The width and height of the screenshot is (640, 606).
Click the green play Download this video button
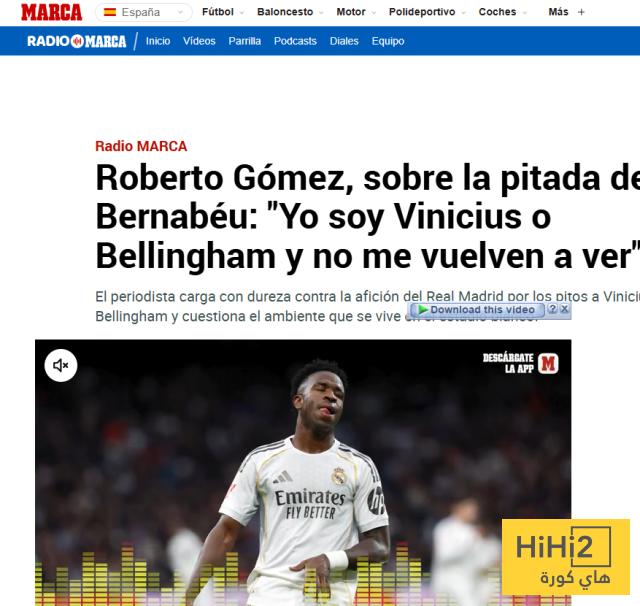click(x=477, y=310)
